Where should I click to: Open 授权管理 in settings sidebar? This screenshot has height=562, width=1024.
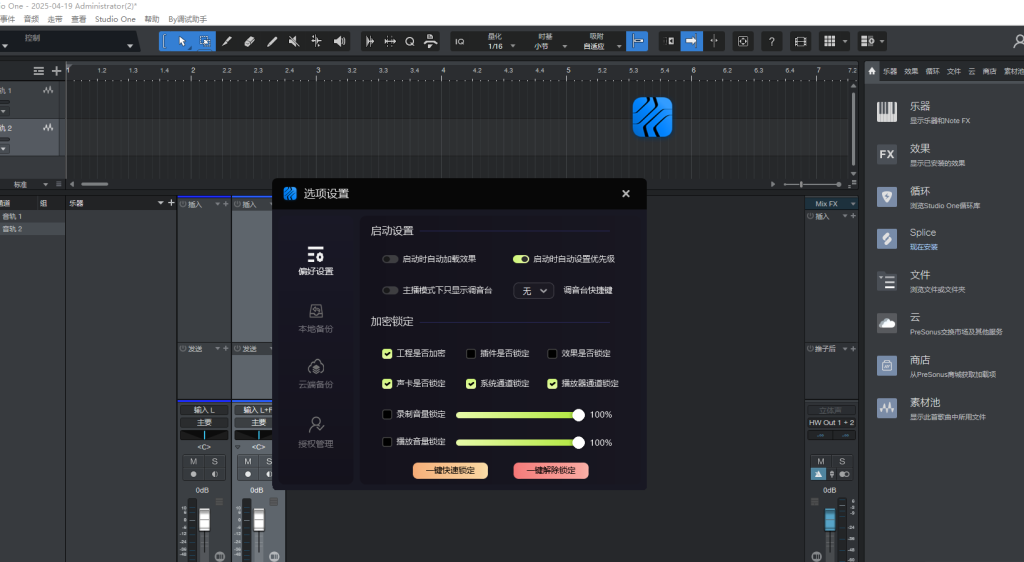pyautogui.click(x=316, y=433)
